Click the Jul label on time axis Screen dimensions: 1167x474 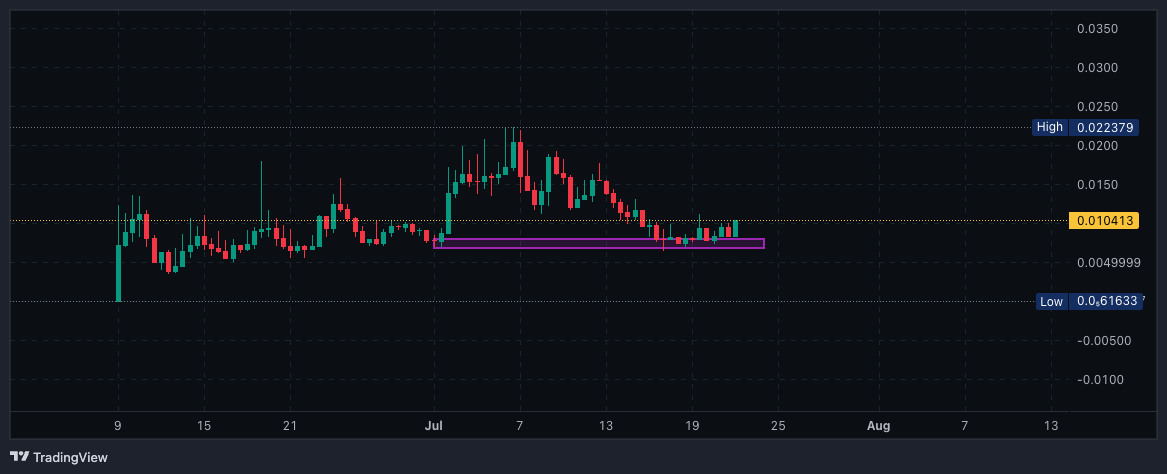coord(433,426)
